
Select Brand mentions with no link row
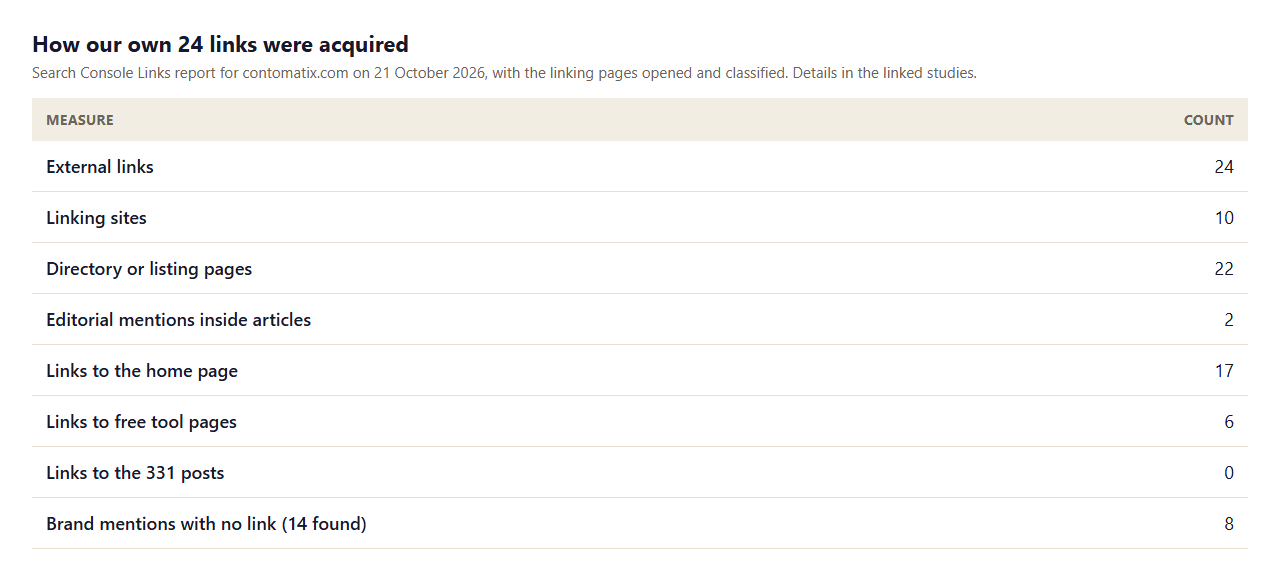pos(640,523)
